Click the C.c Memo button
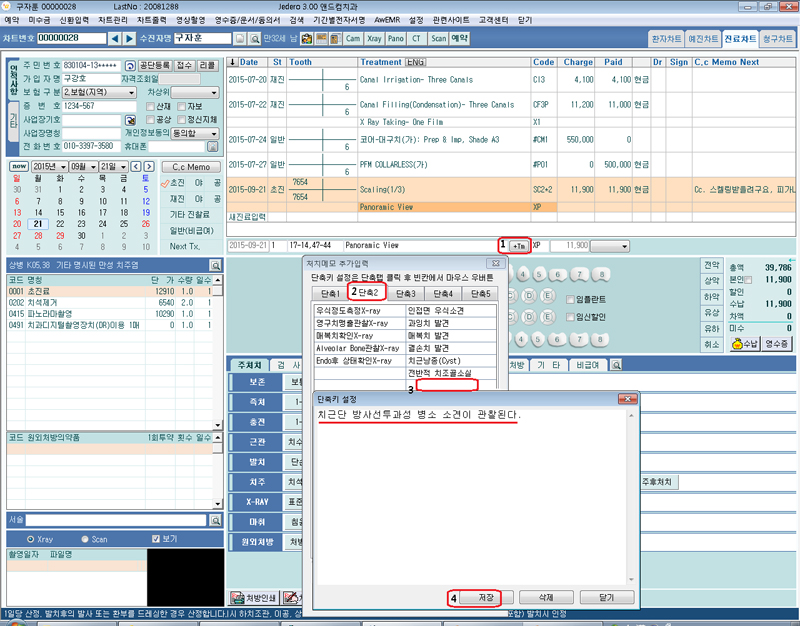 [190, 167]
